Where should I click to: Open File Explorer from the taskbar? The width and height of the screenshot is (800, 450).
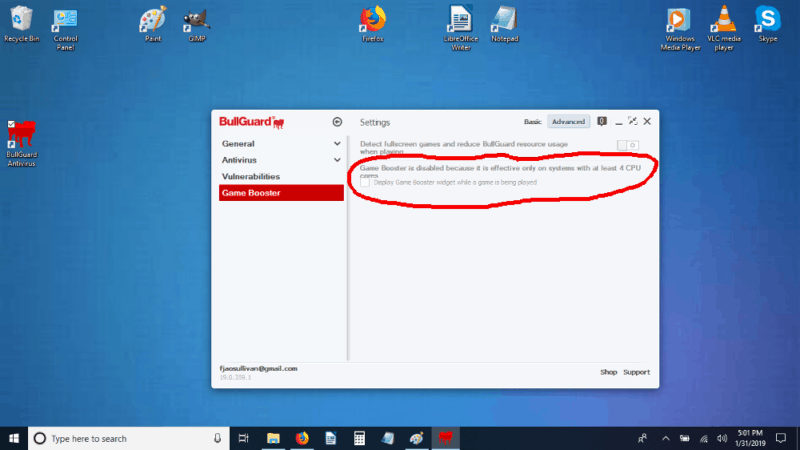[273, 438]
